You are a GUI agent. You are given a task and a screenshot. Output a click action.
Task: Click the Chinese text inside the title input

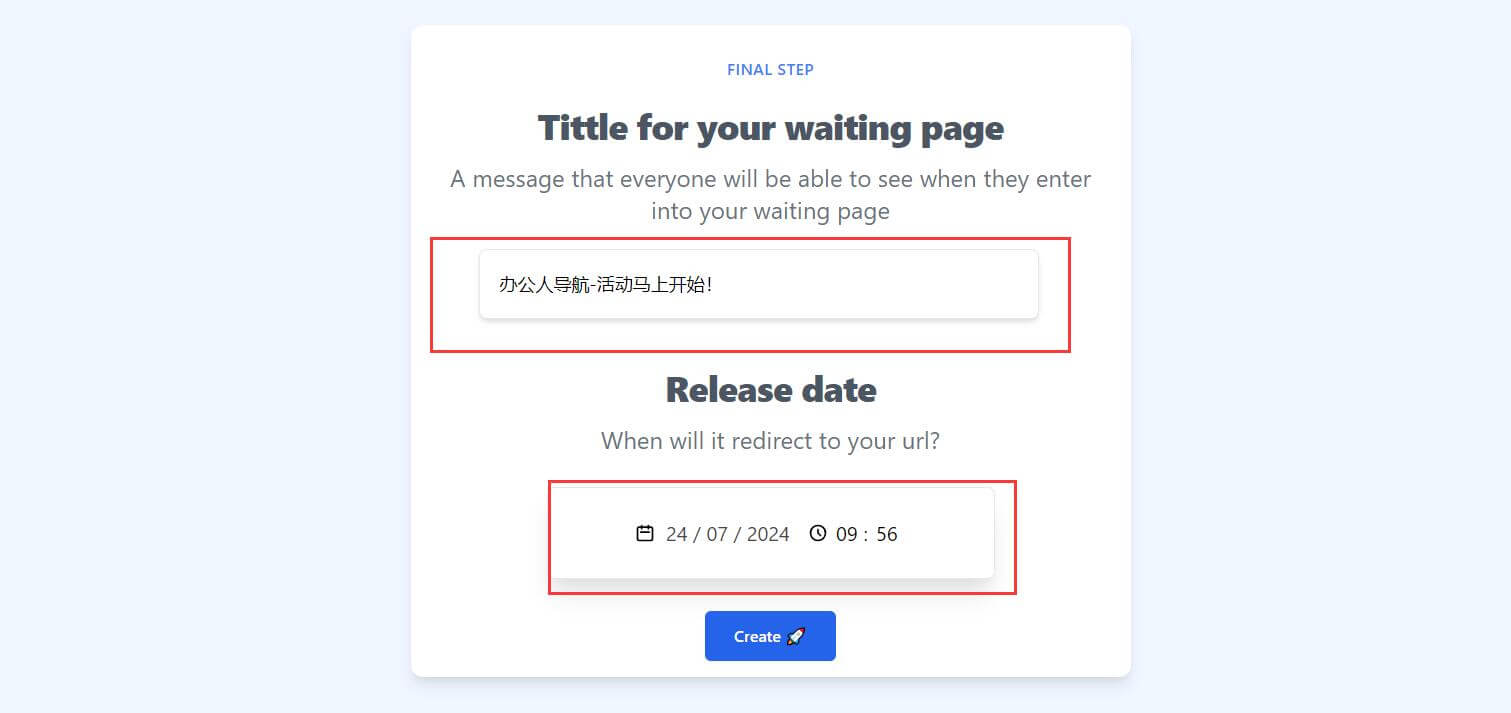pyautogui.click(x=605, y=284)
